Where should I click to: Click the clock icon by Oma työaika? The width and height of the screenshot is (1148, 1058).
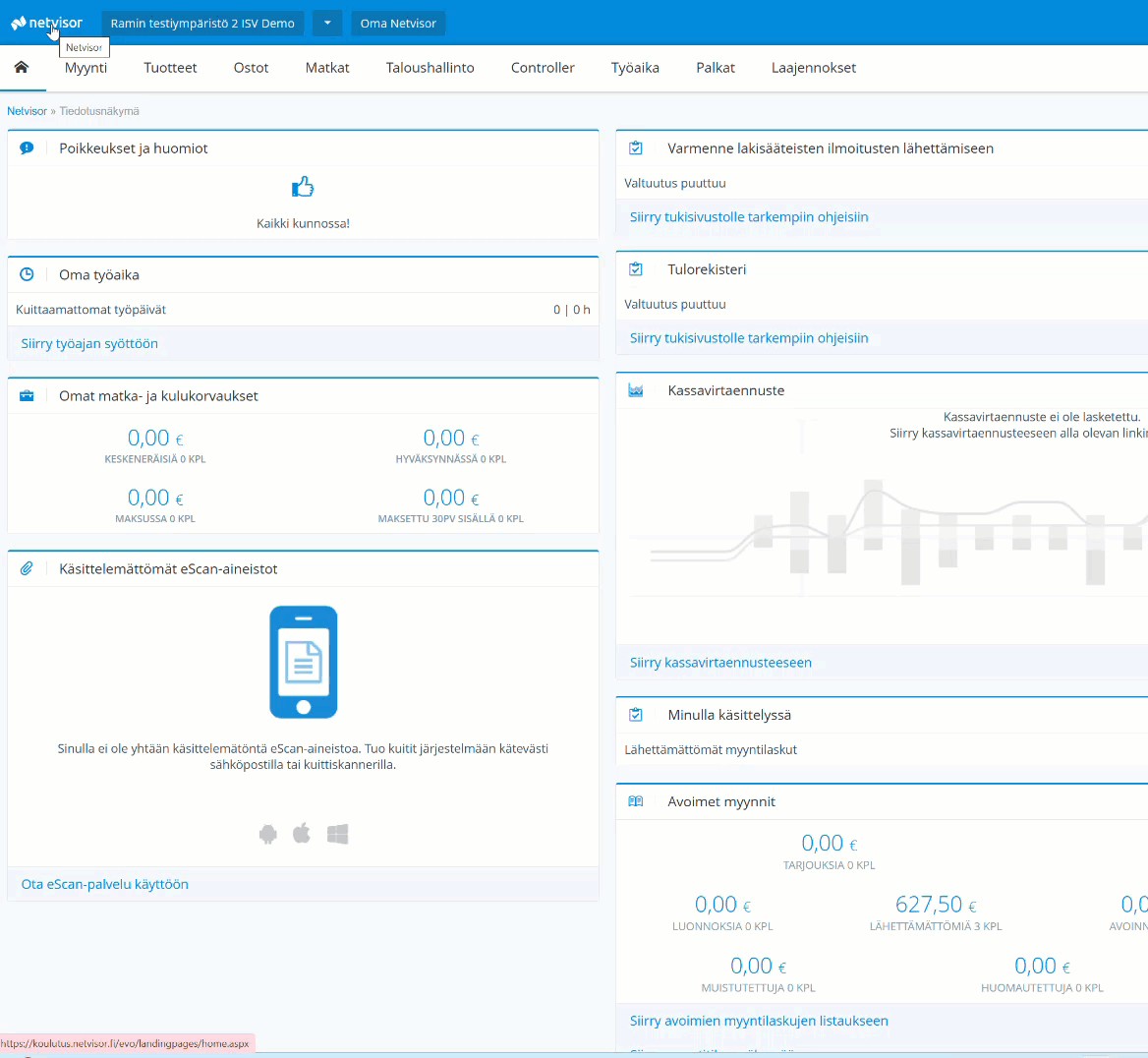point(28,274)
